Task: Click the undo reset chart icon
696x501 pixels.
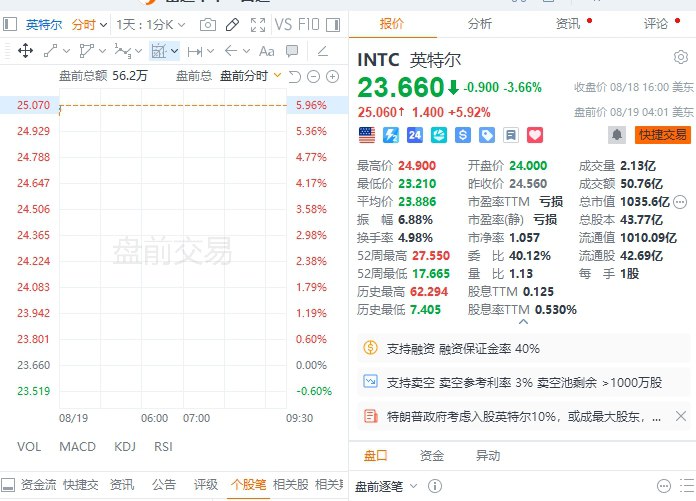Action: click(x=295, y=77)
